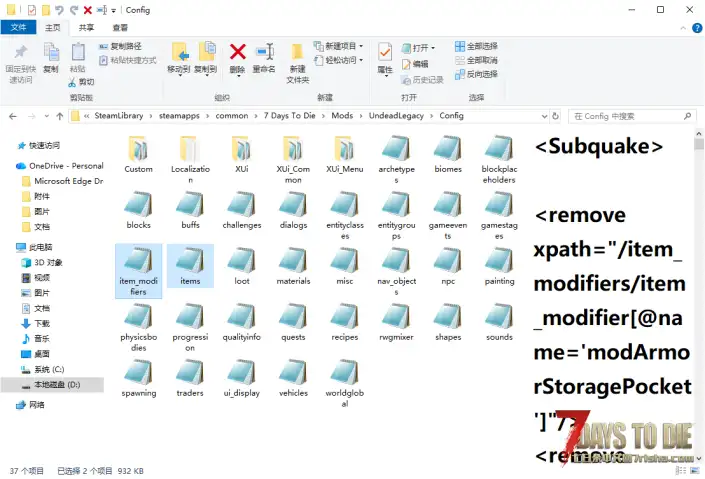Select the items file icon
The height and width of the screenshot is (479, 705).
190,260
